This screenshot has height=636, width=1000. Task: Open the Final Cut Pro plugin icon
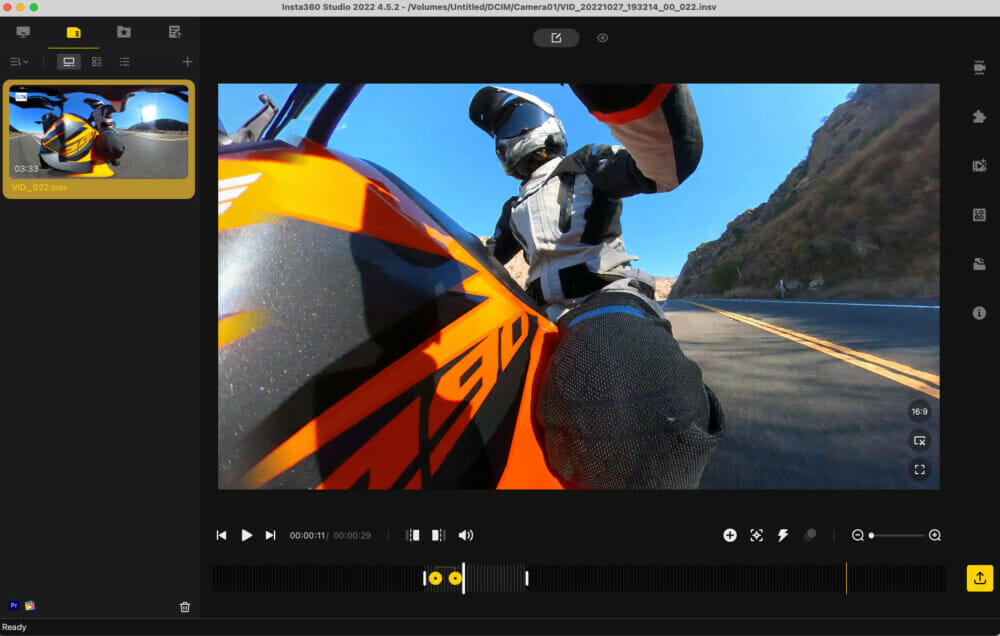(30, 605)
